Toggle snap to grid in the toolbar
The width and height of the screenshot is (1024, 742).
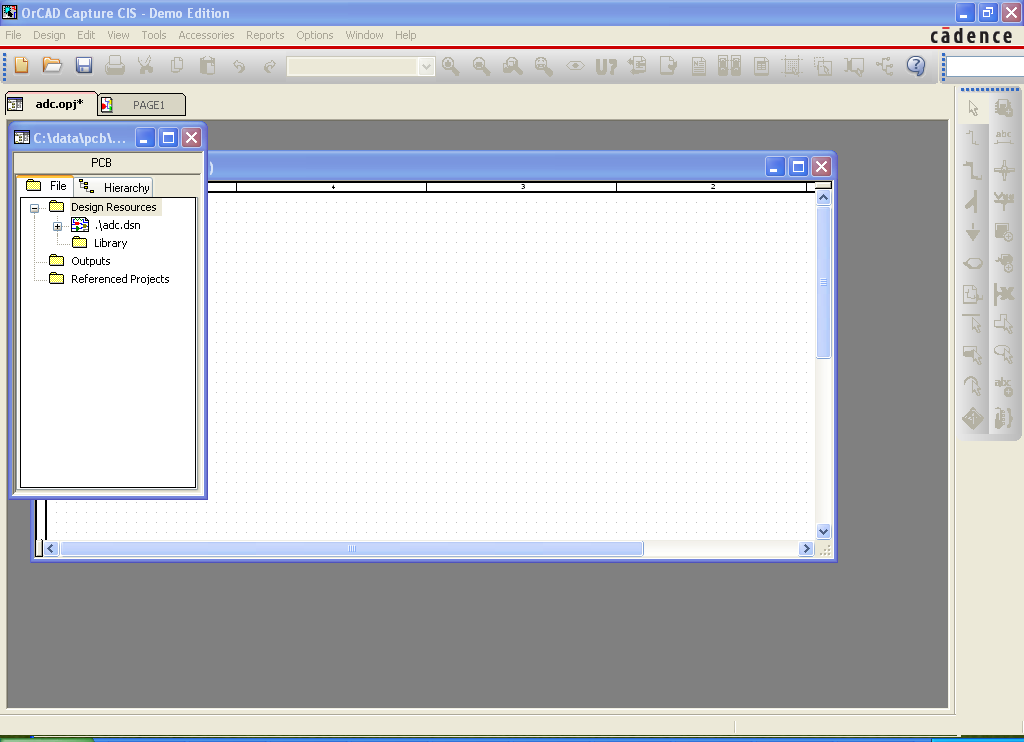pyautogui.click(x=792, y=66)
